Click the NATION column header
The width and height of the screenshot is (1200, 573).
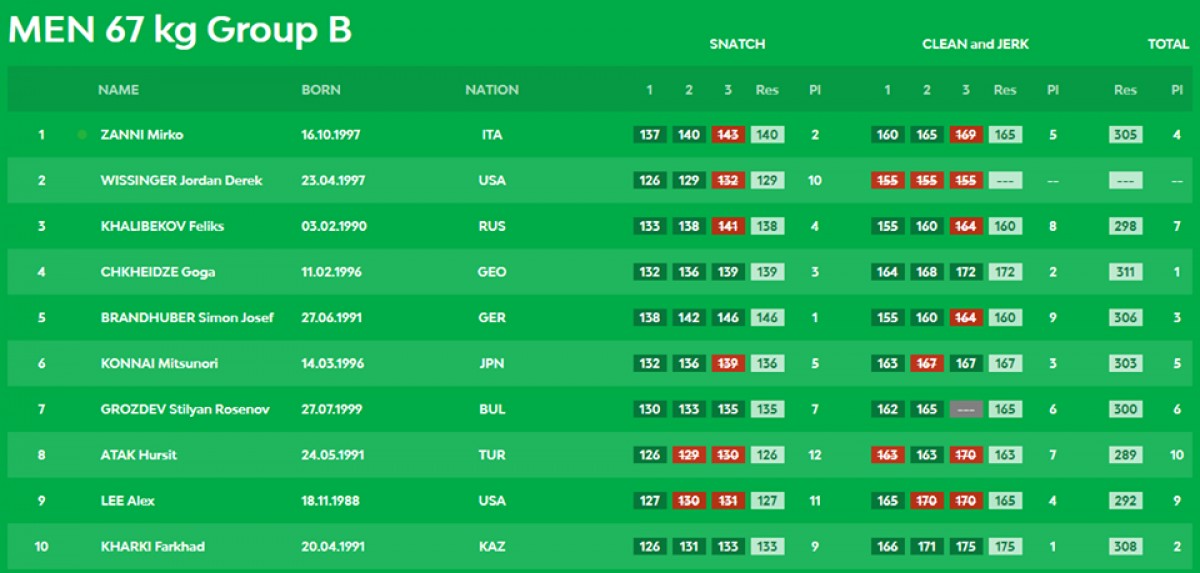[492, 90]
